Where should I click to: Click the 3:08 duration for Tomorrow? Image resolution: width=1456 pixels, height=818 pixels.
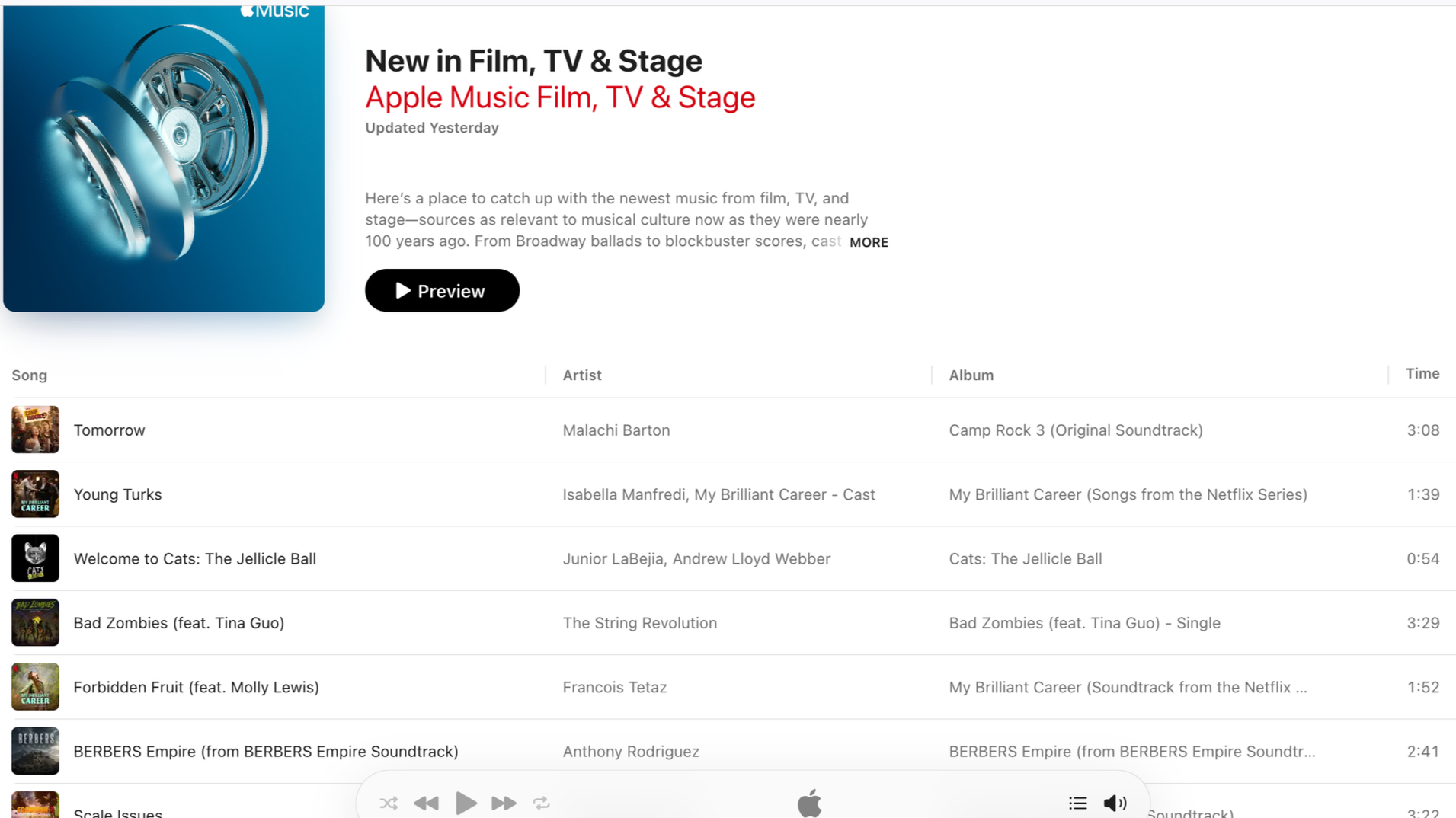1423,430
